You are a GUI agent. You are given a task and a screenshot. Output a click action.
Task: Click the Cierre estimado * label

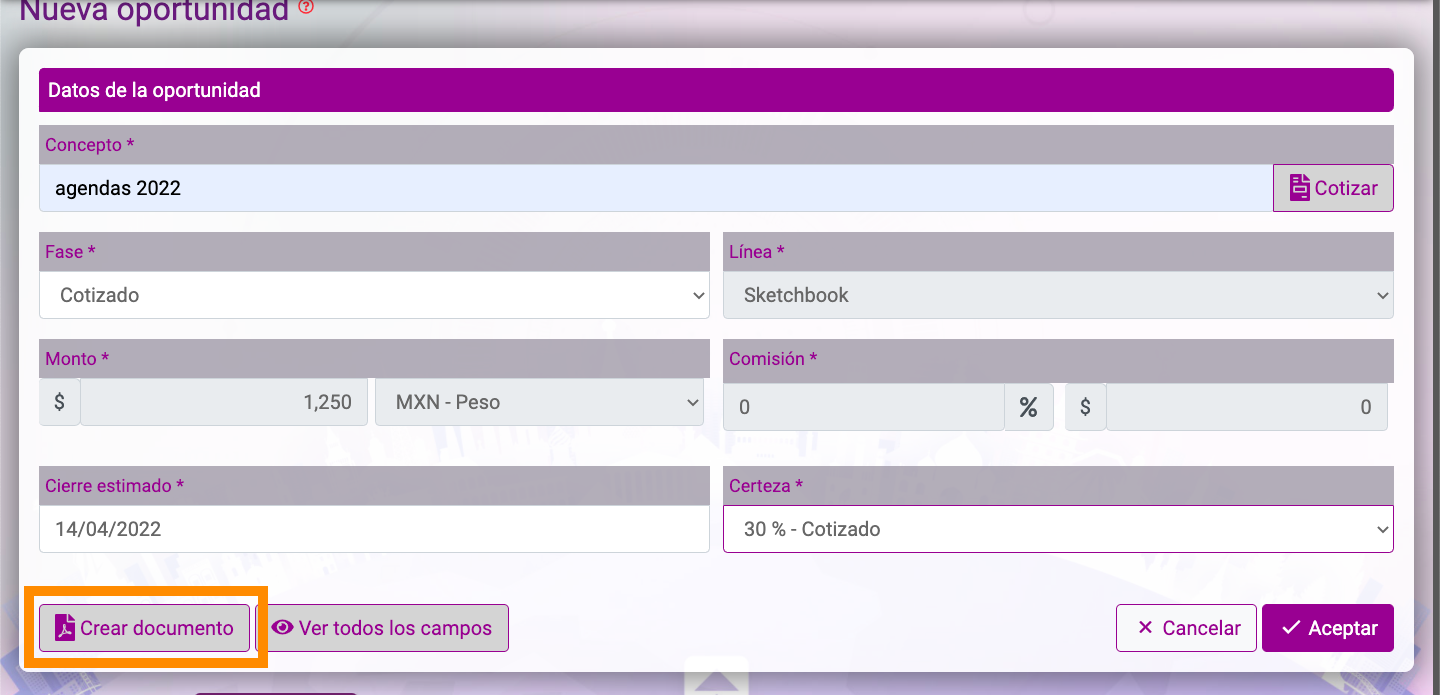click(115, 486)
